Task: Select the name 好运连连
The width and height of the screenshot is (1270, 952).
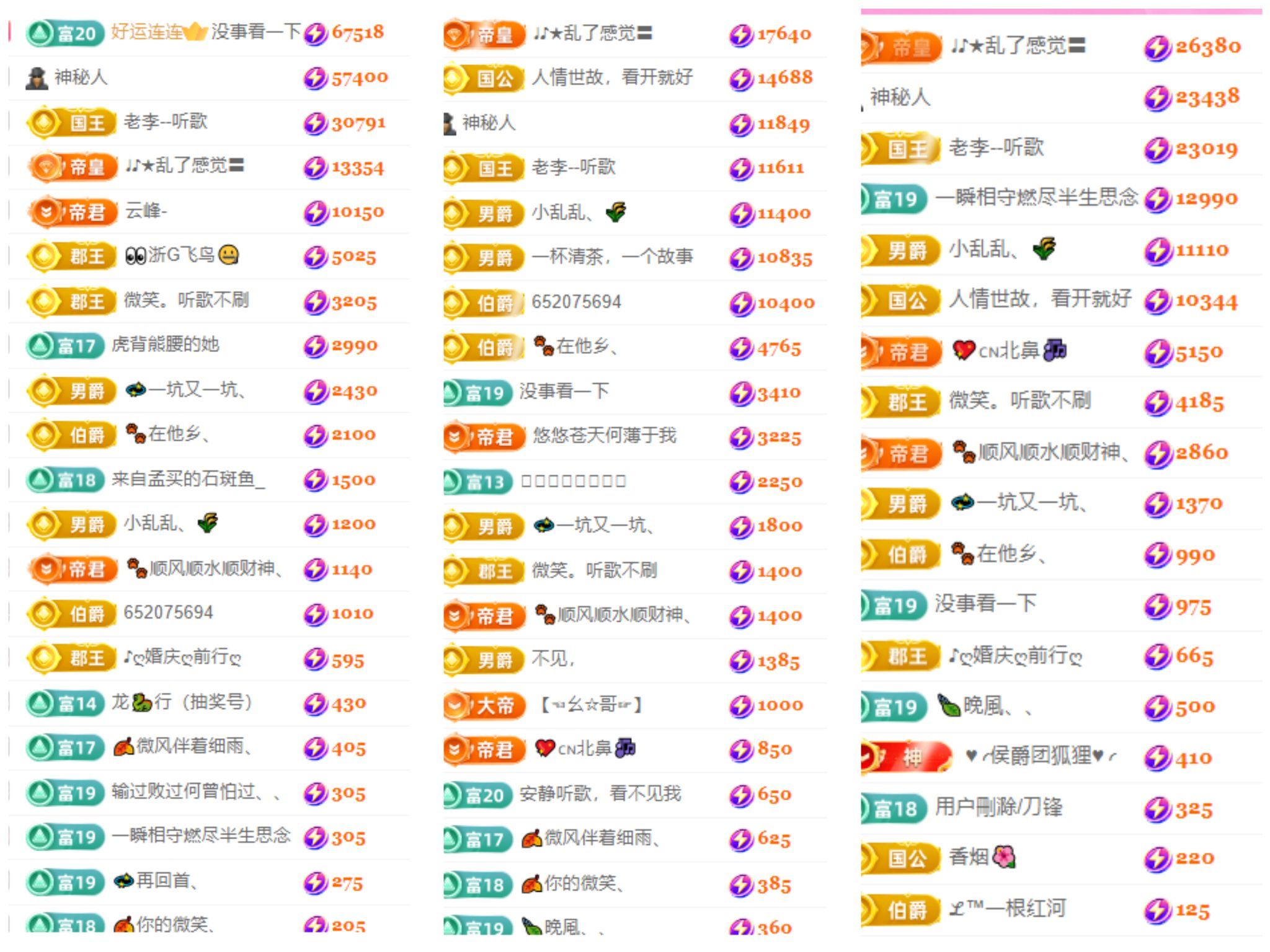Action: tap(146, 32)
